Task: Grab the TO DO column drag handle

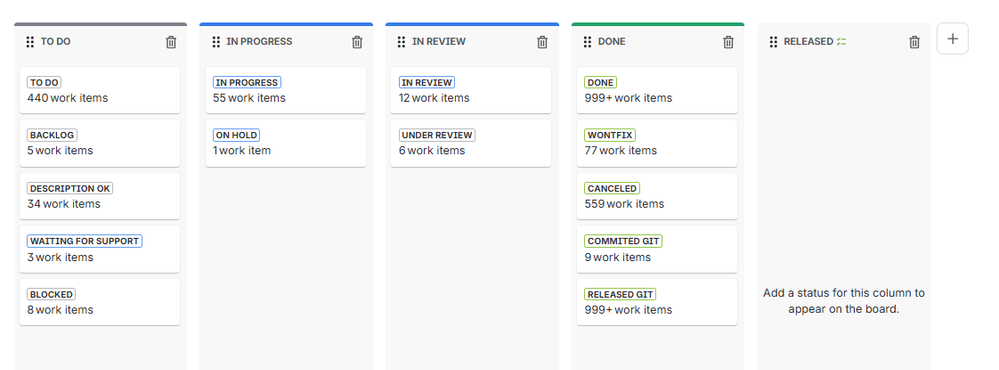Action: (30, 42)
